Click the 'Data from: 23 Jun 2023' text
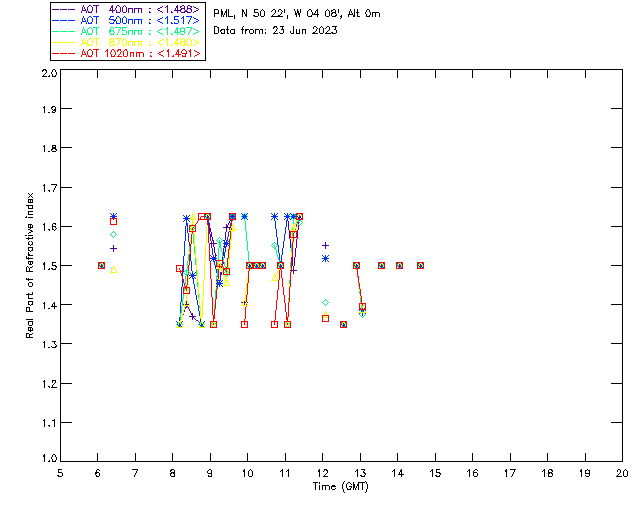This screenshot has height=512, width=640. pyautogui.click(x=275, y=30)
